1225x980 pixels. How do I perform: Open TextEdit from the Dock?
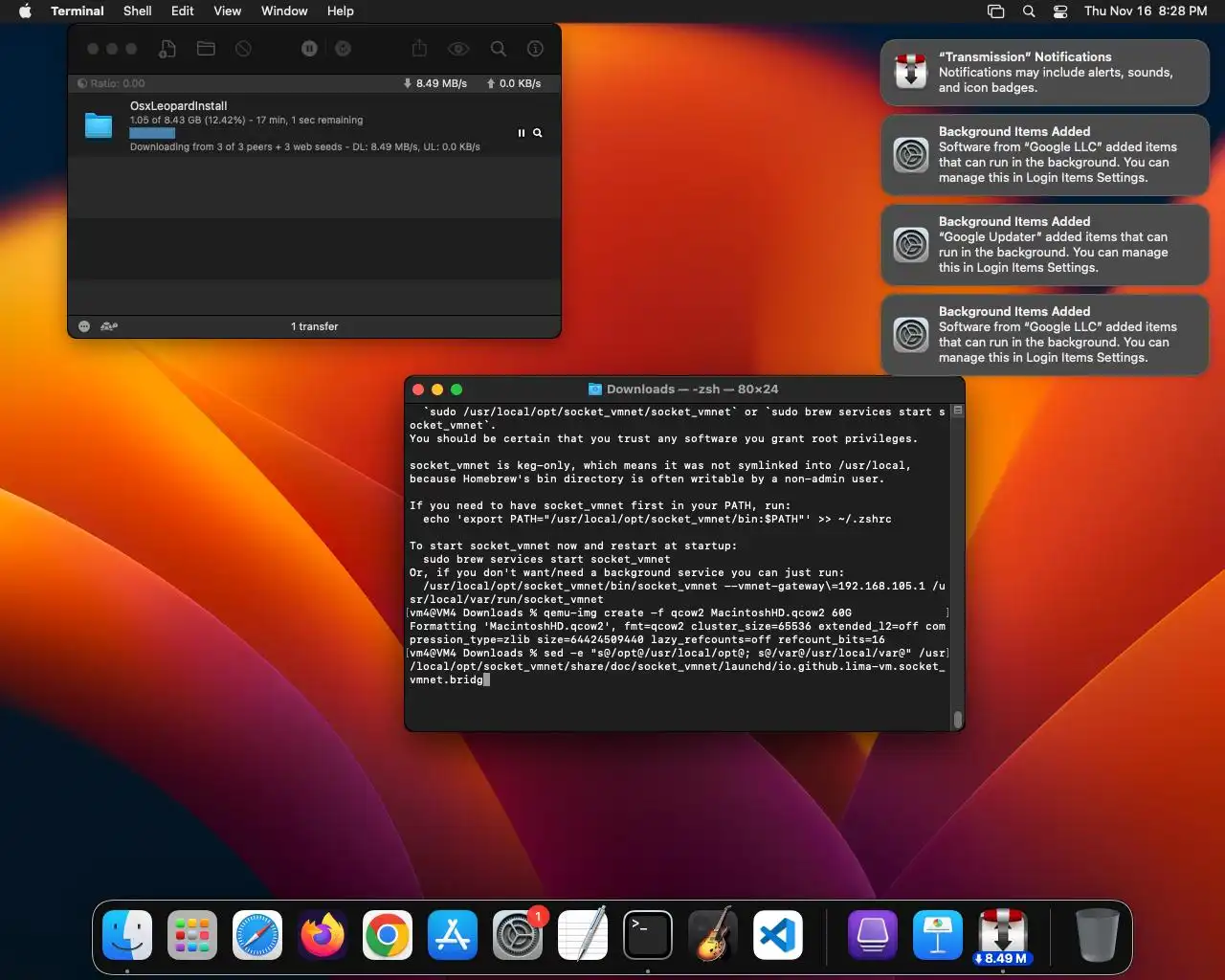pos(583,933)
